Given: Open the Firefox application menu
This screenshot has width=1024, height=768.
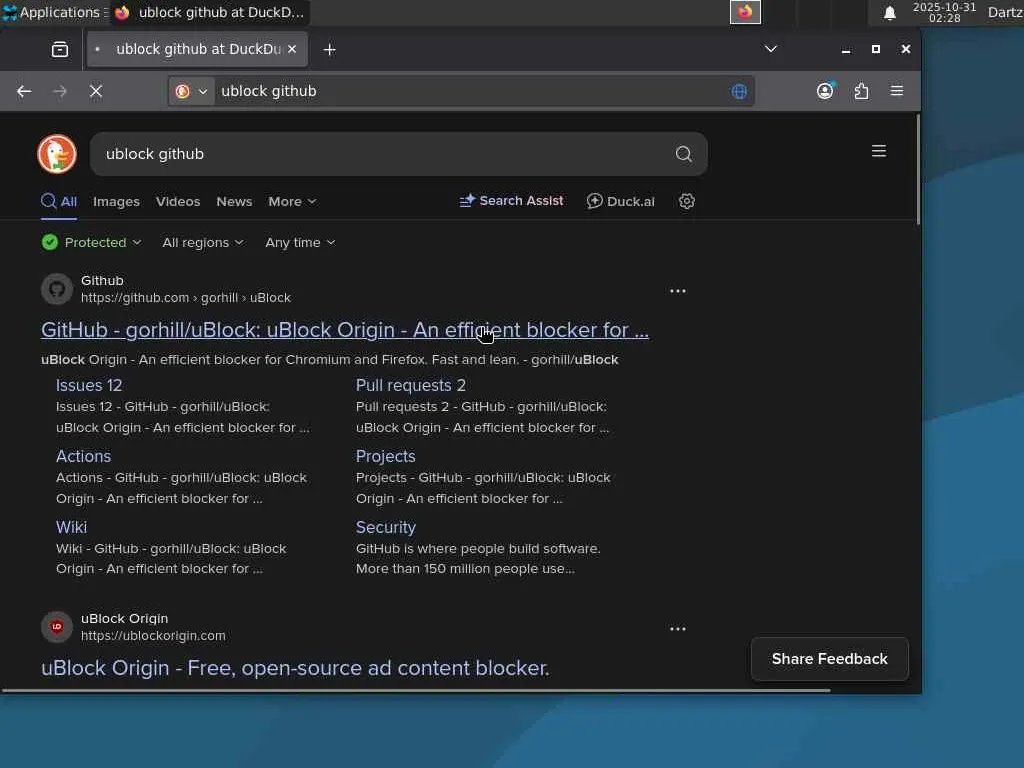Looking at the screenshot, I should tap(897, 91).
